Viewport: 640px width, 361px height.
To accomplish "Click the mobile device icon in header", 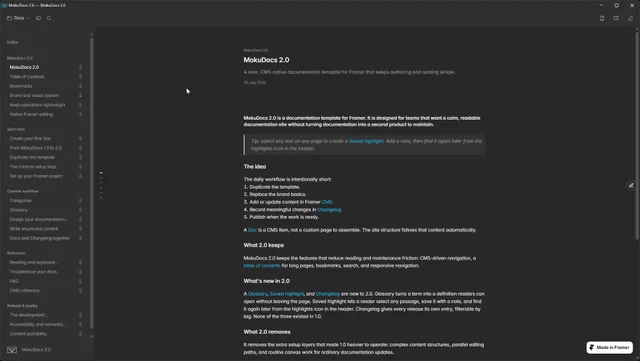I will click(602, 18).
